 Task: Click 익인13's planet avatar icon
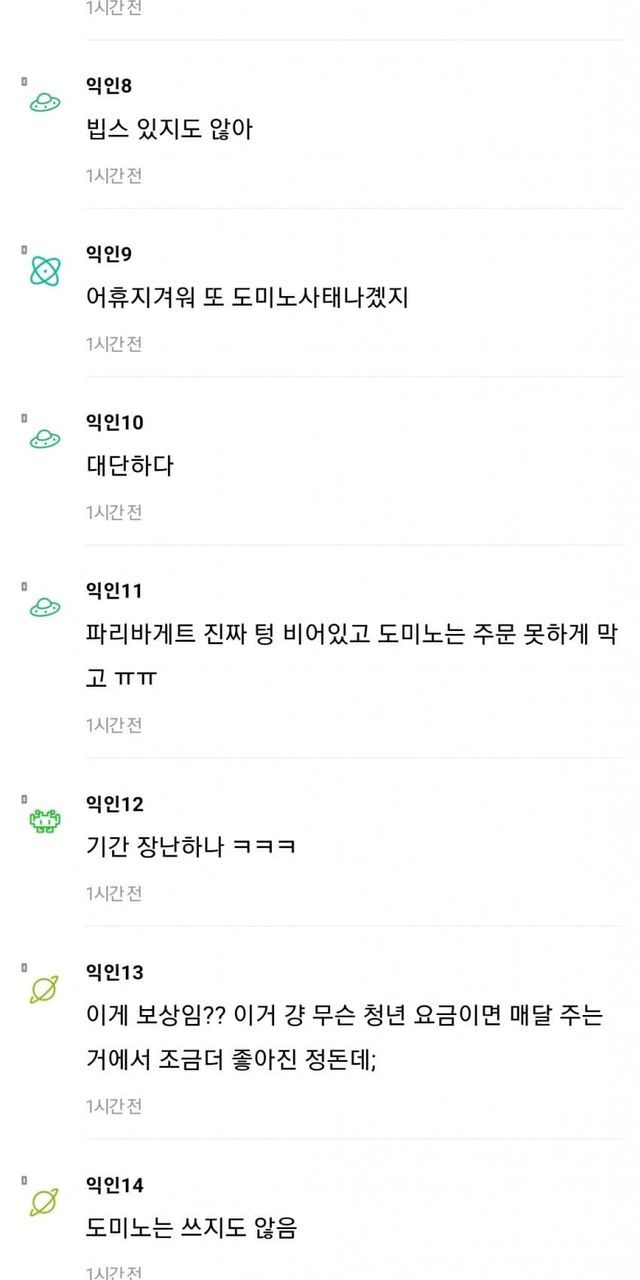tap(45, 988)
